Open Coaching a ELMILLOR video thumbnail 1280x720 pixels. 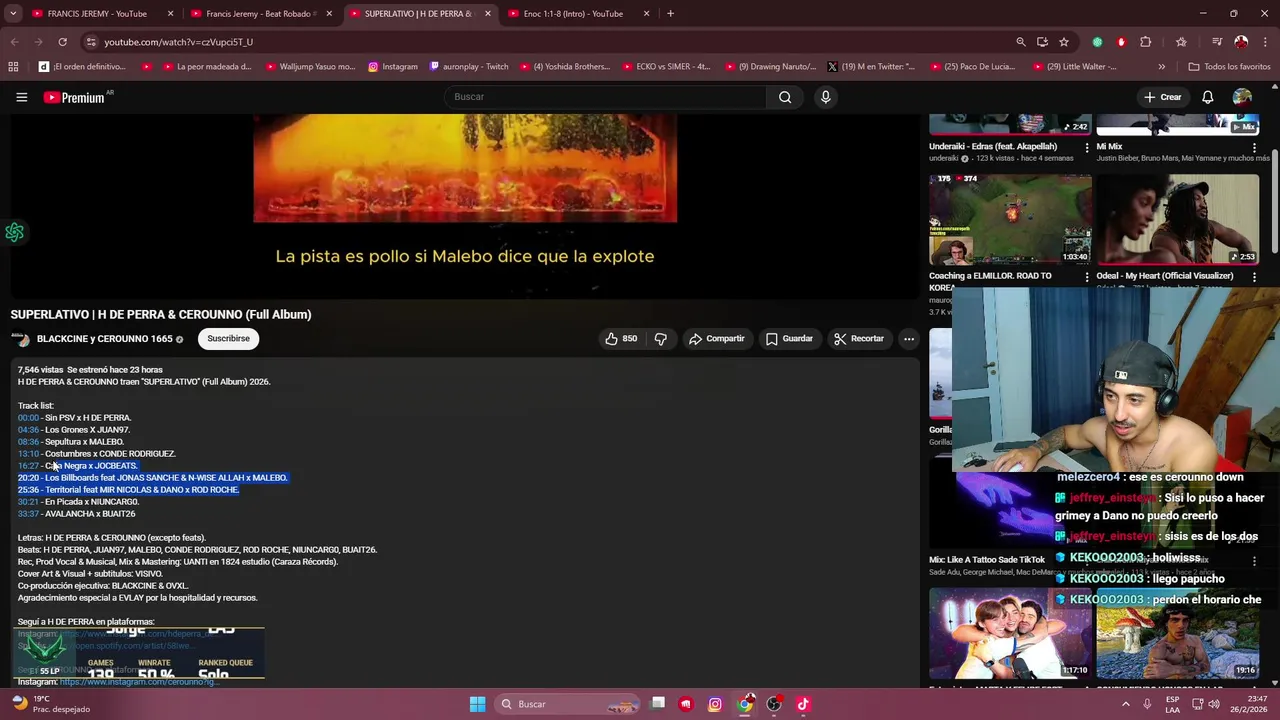click(1010, 219)
